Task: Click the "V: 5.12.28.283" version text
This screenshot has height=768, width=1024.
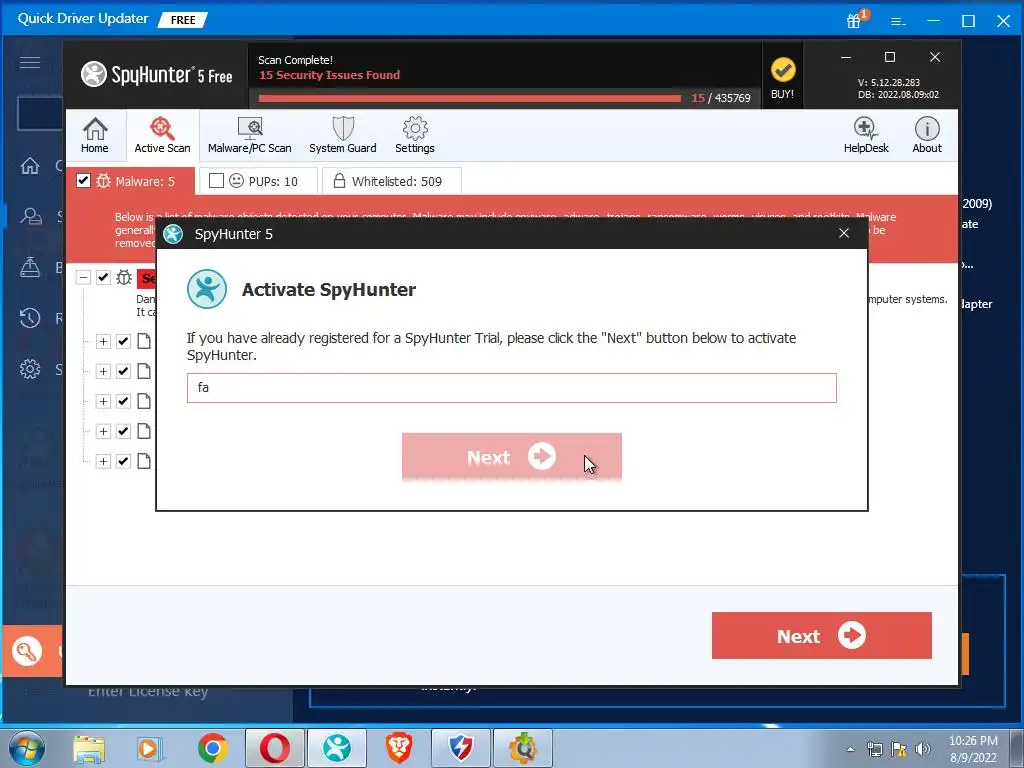Action: tap(889, 83)
